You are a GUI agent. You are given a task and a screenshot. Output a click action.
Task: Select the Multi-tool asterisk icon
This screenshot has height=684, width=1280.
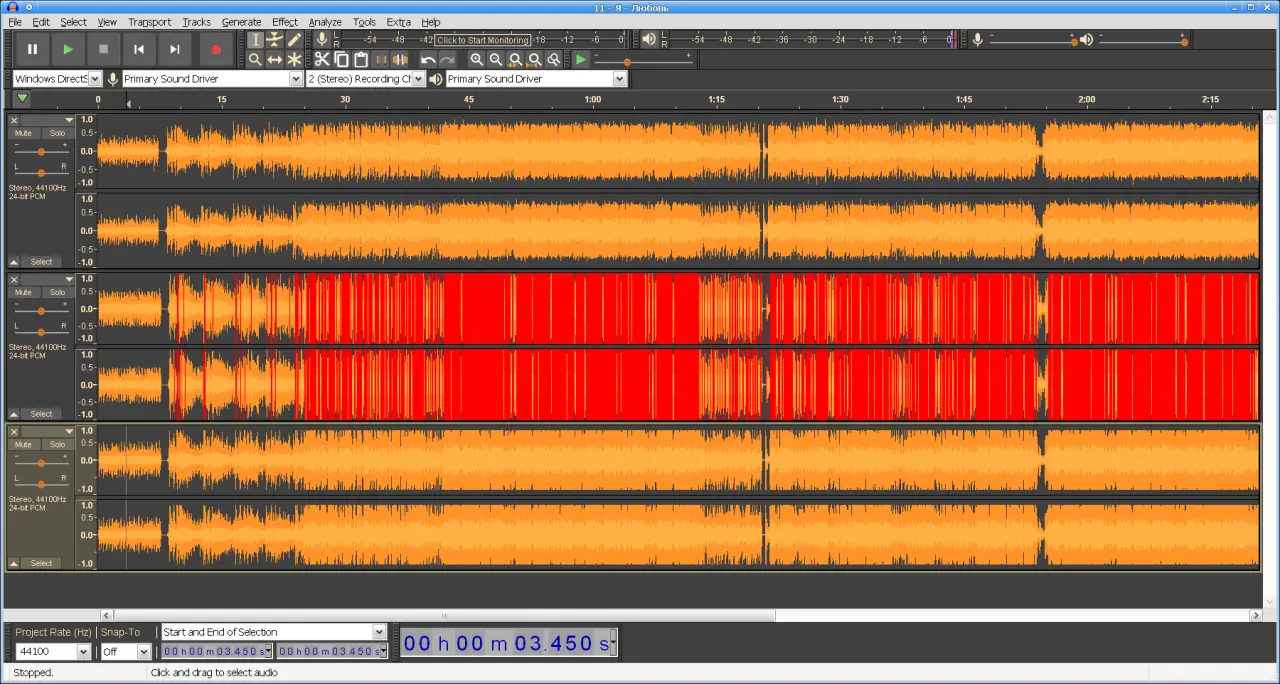(x=294, y=59)
